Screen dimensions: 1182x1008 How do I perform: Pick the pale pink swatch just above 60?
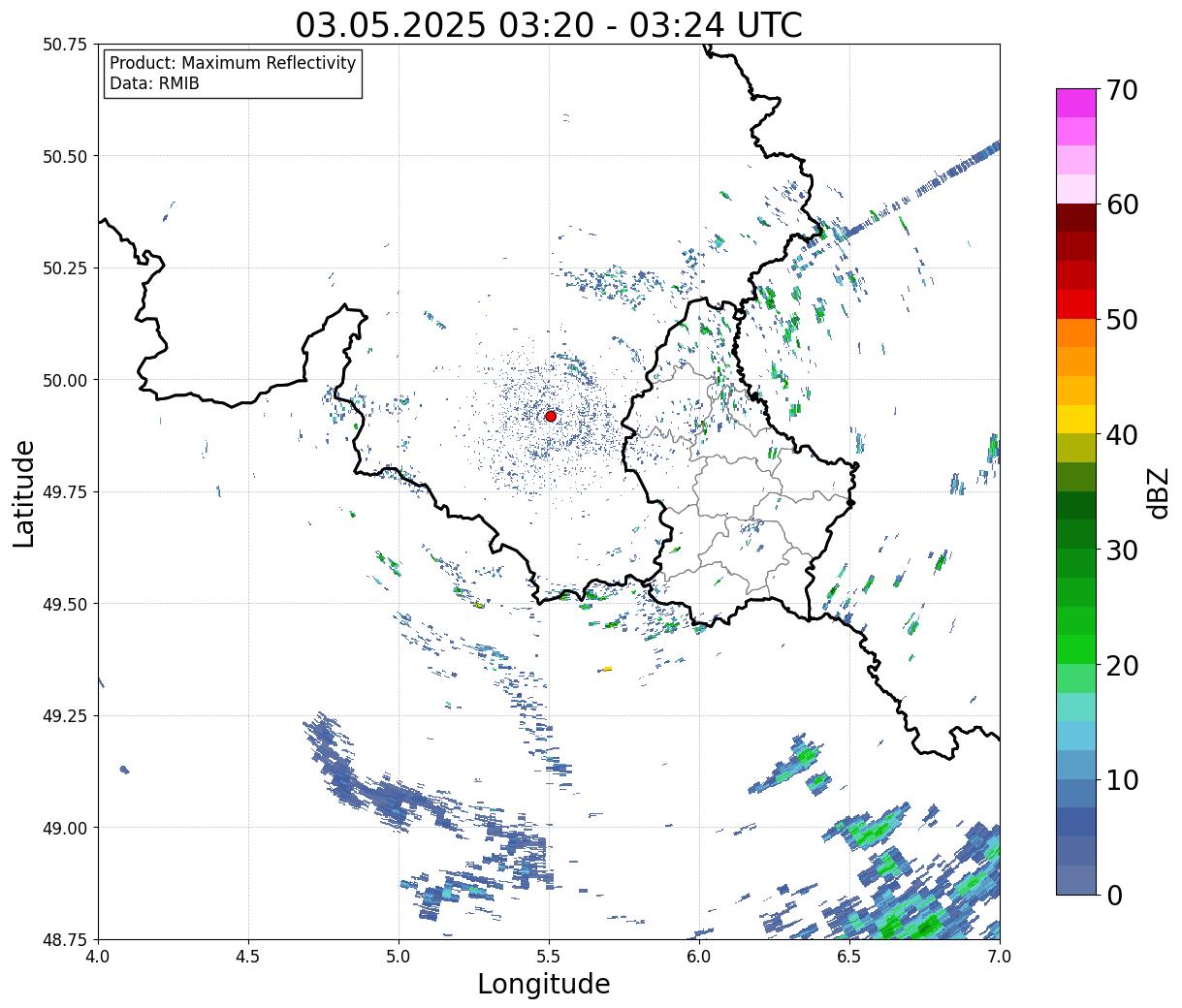1076,189
